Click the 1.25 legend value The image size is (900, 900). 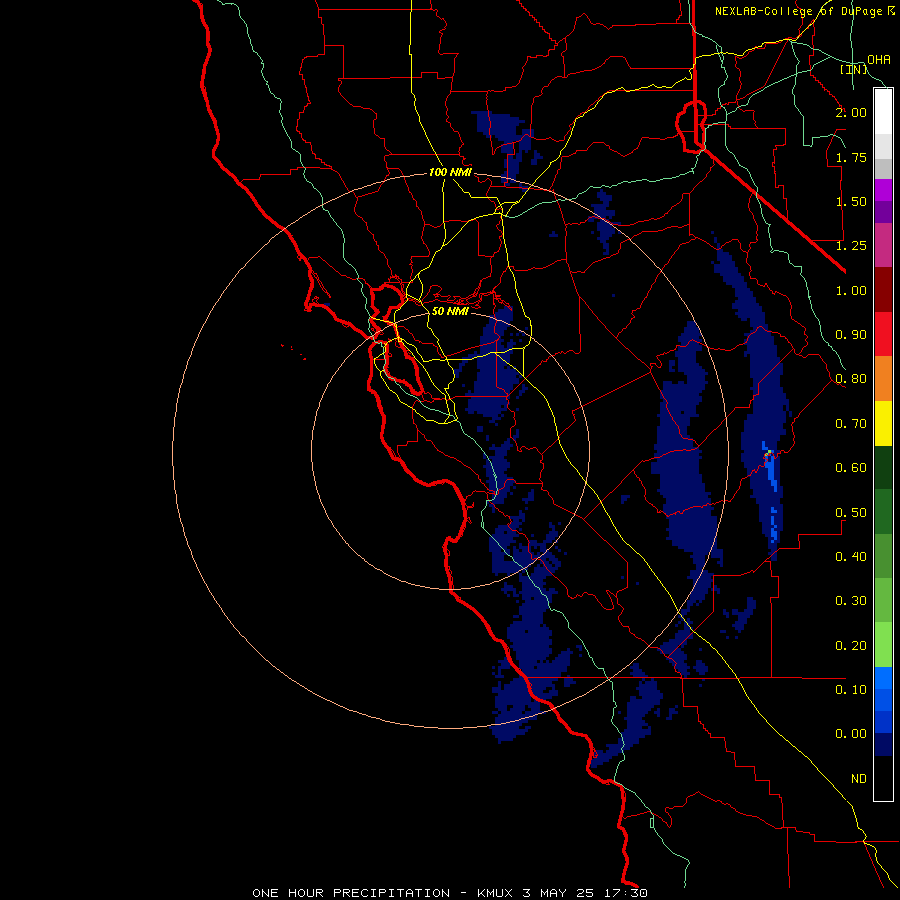851,246
